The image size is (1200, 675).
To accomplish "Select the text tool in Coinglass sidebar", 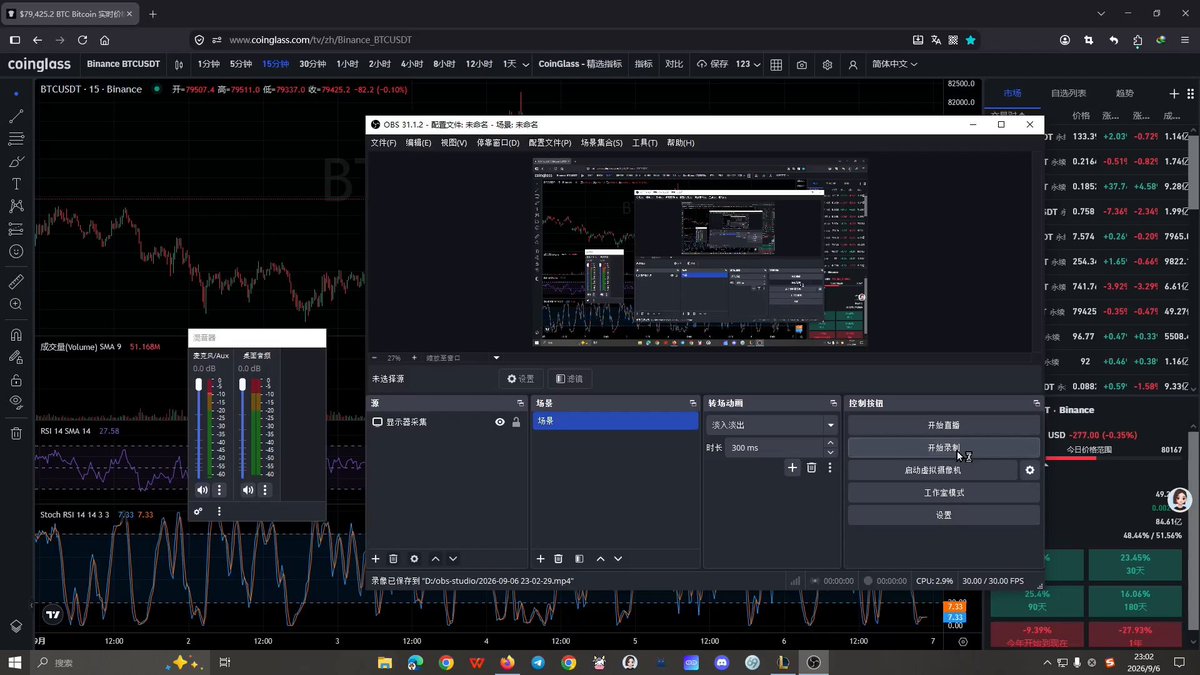I will [x=16, y=184].
